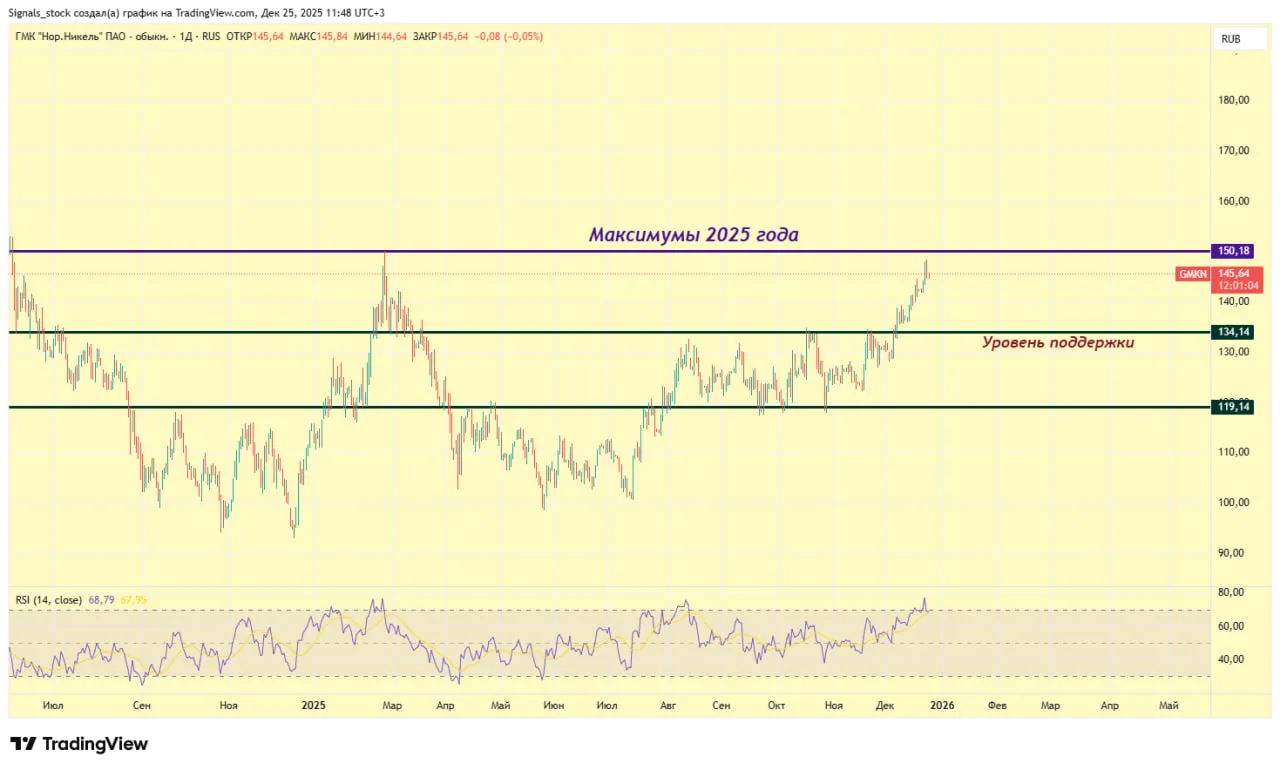
Task: Click the 1Д timeframe label in the legend
Action: click(182, 37)
